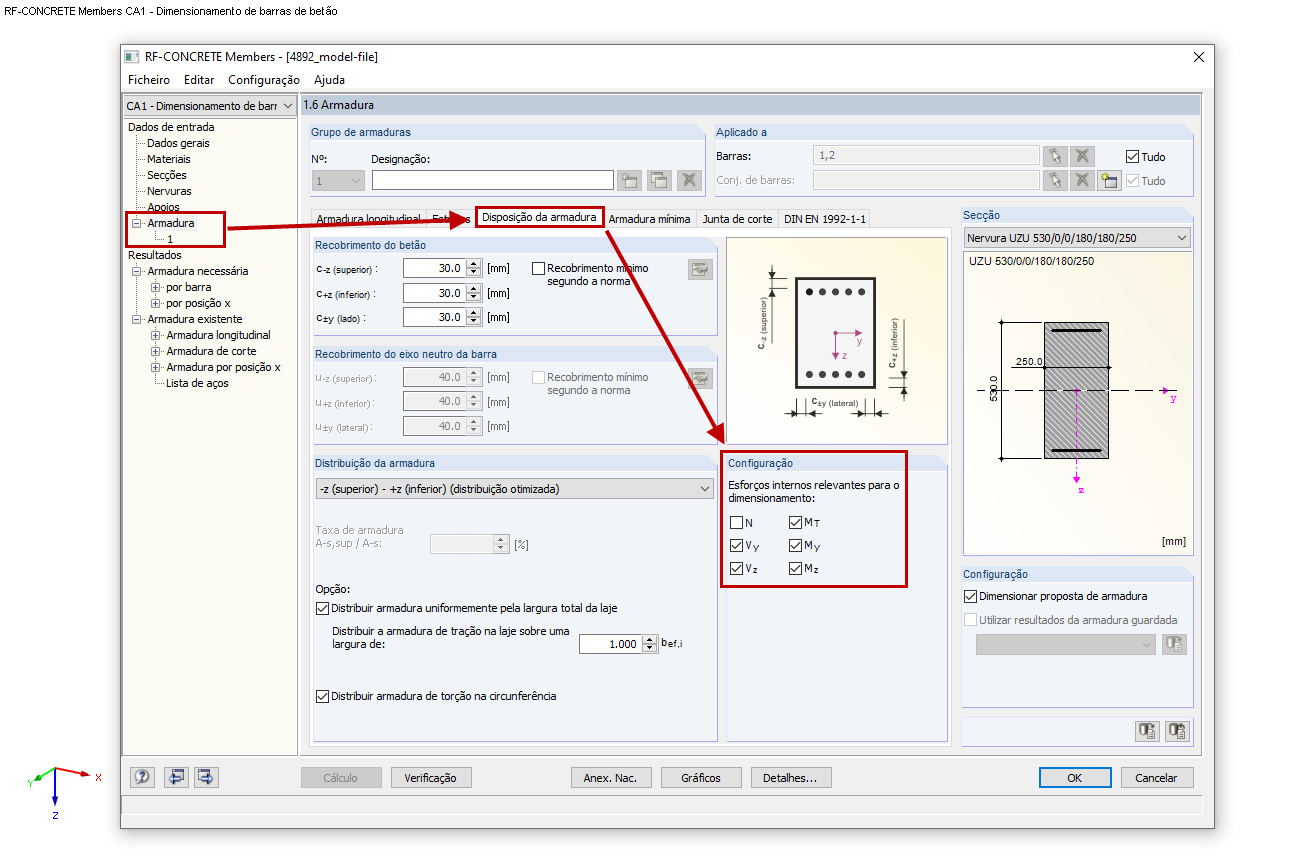Open the Editar menu
The height and width of the screenshot is (862, 1307).
coord(199,80)
